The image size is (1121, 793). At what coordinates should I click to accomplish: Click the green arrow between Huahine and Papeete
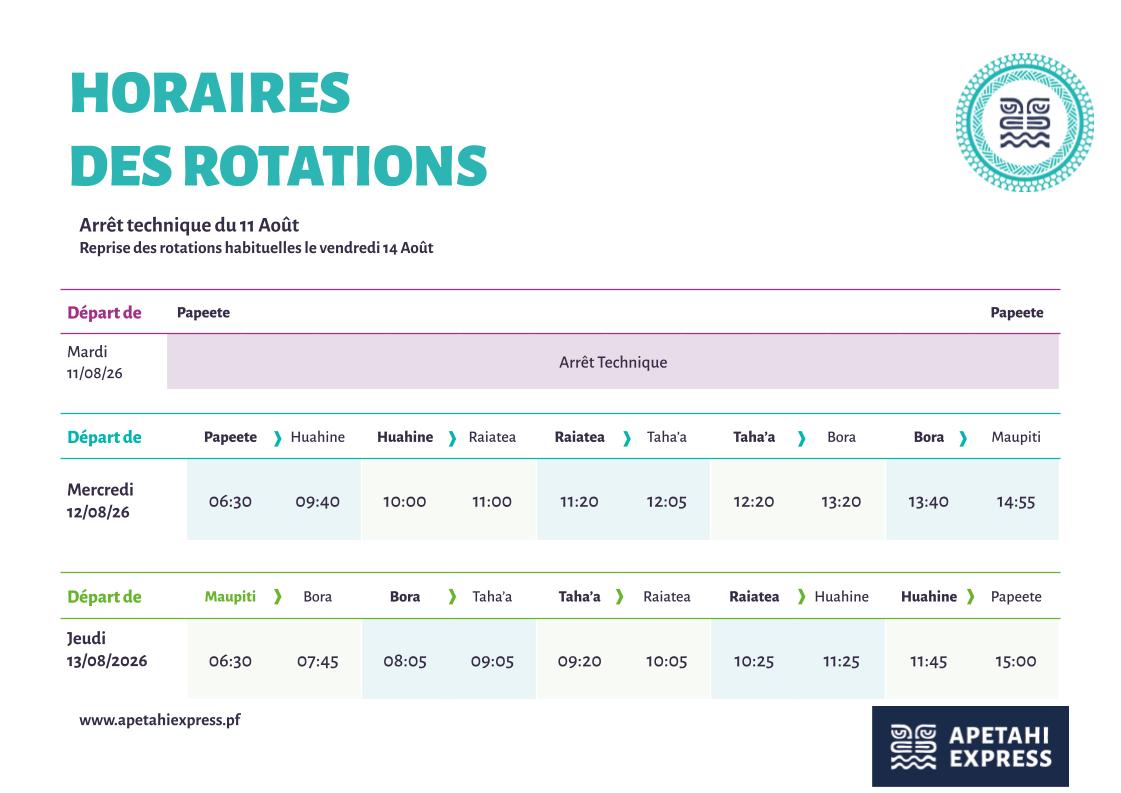click(x=970, y=597)
